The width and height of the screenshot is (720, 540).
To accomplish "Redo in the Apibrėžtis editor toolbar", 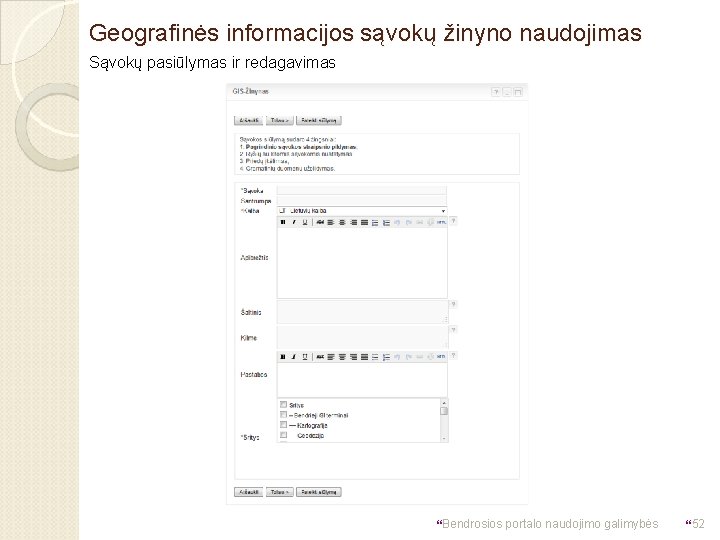I will coord(408,222).
